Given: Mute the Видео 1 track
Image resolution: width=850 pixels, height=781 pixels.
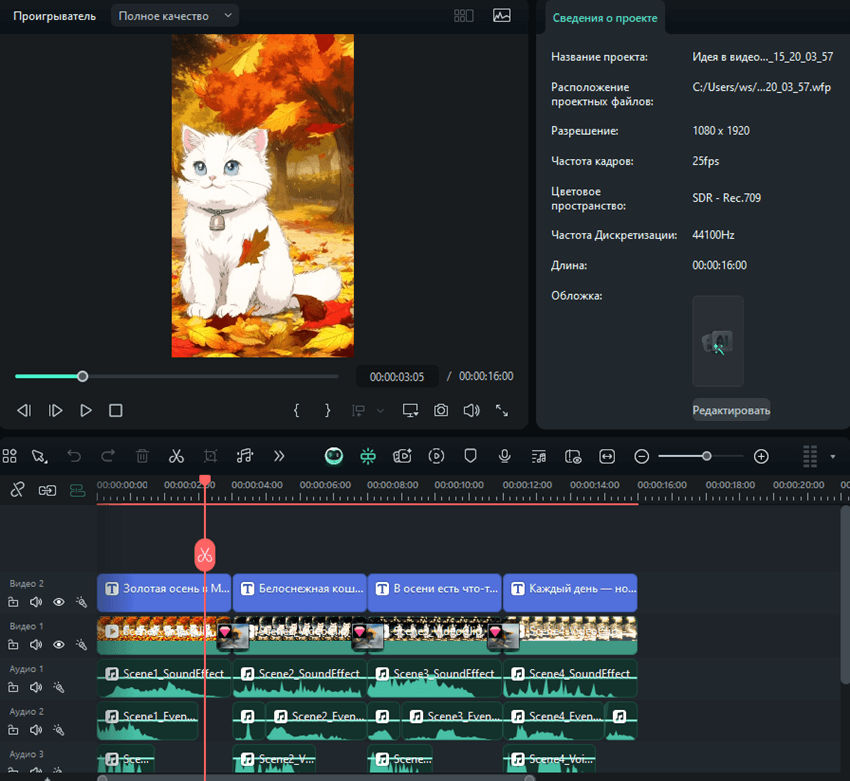Looking at the screenshot, I should tap(36, 644).
